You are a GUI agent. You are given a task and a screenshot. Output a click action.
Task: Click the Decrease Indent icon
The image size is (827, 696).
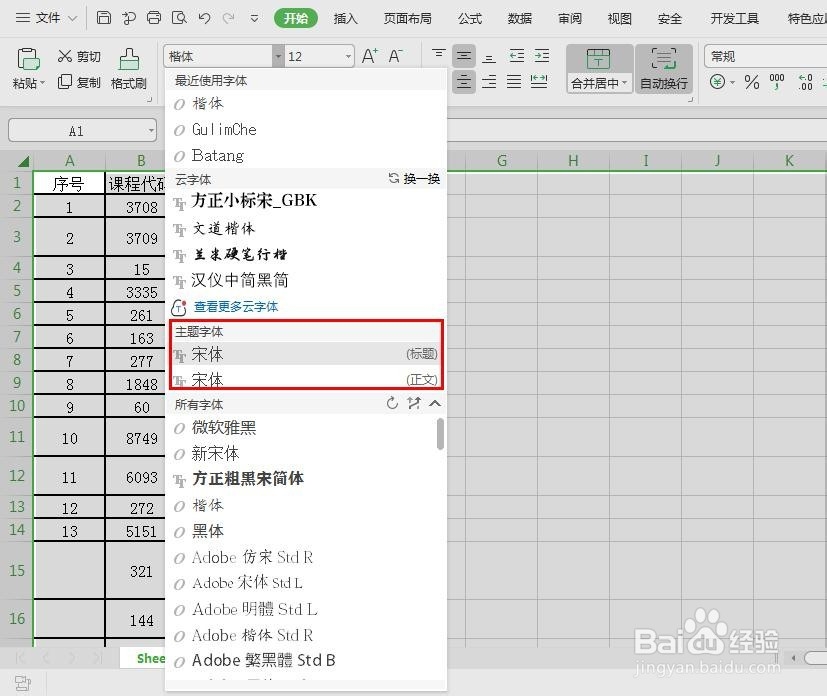coord(517,56)
